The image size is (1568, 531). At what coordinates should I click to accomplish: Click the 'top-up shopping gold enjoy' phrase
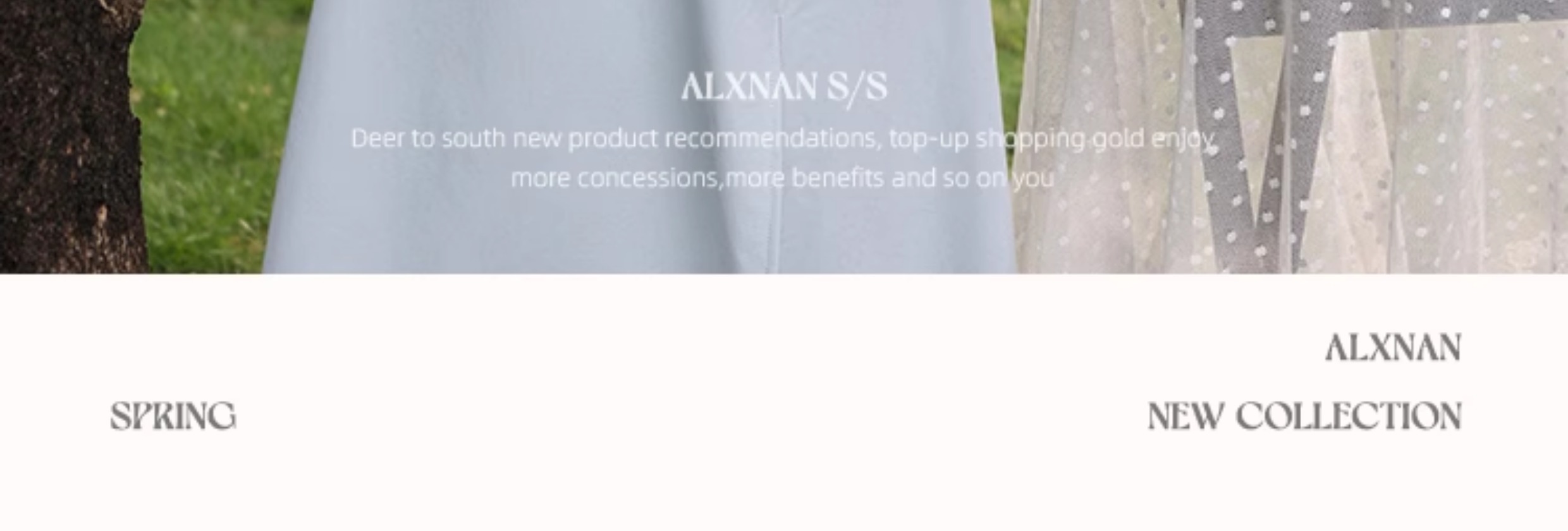click(x=1052, y=139)
